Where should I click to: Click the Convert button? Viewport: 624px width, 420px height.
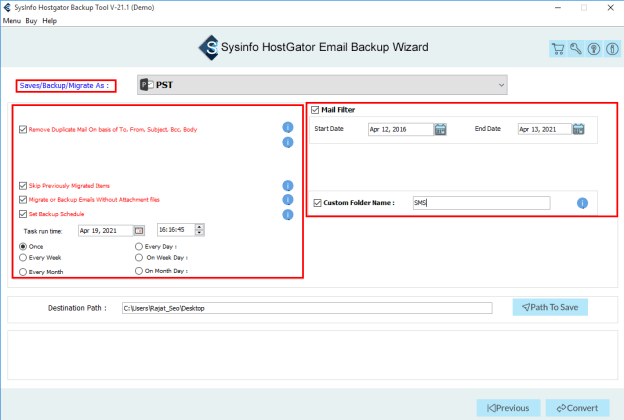click(x=577, y=408)
